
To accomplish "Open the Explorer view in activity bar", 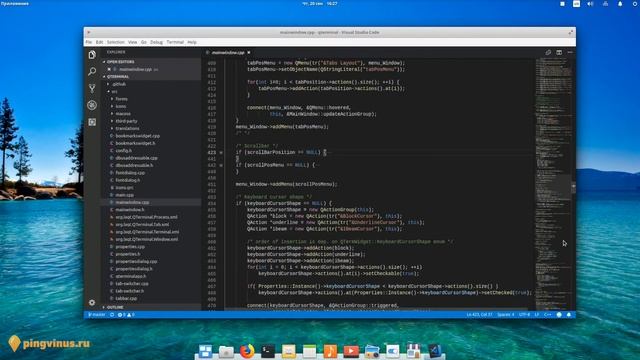I will 92,54.
